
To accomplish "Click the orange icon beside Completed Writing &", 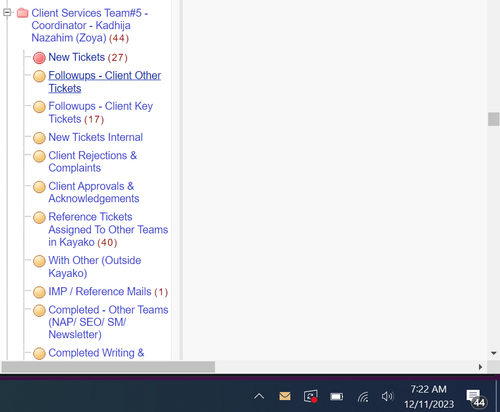I will (x=39, y=353).
